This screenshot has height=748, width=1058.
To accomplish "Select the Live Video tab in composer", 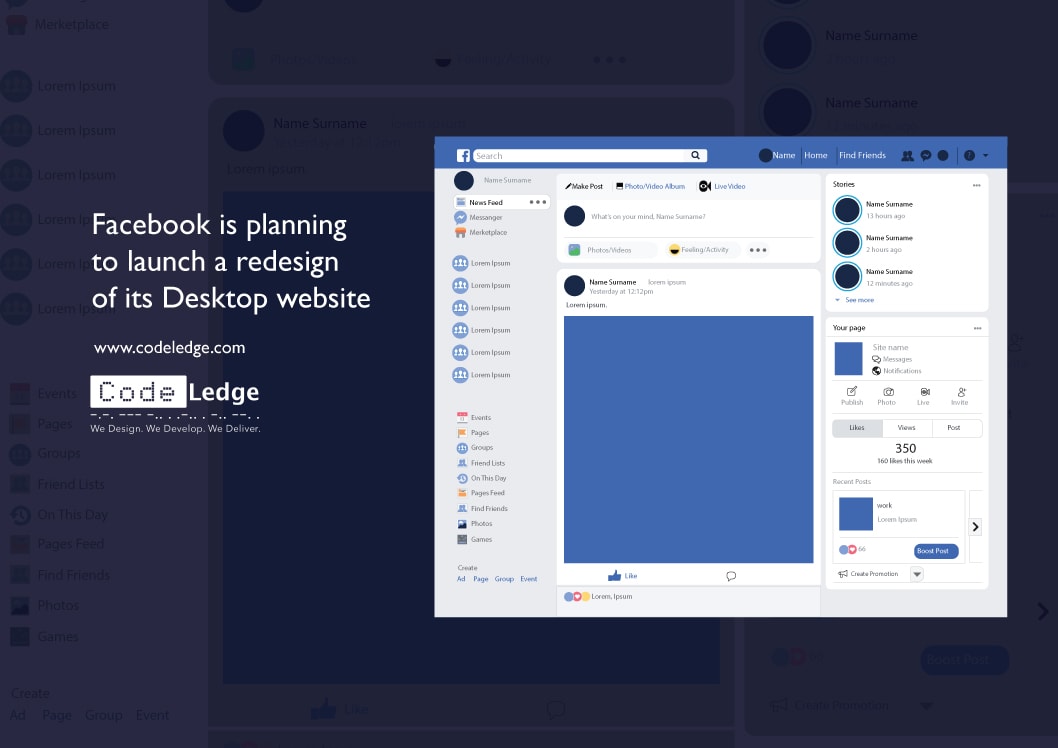I will click(722, 186).
